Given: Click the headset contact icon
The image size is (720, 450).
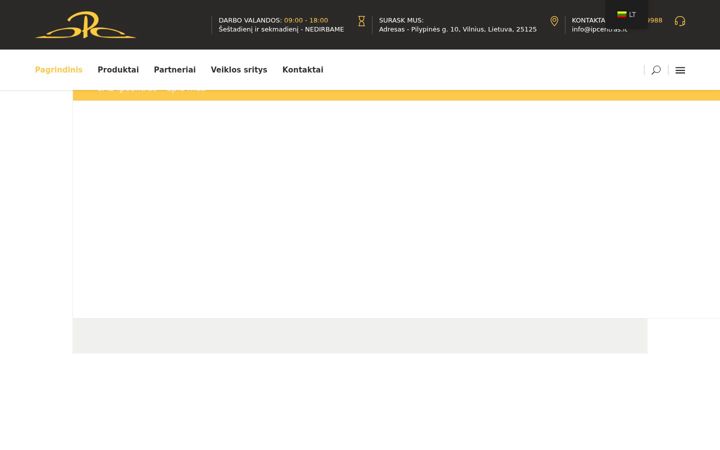Looking at the screenshot, I should coord(680,21).
